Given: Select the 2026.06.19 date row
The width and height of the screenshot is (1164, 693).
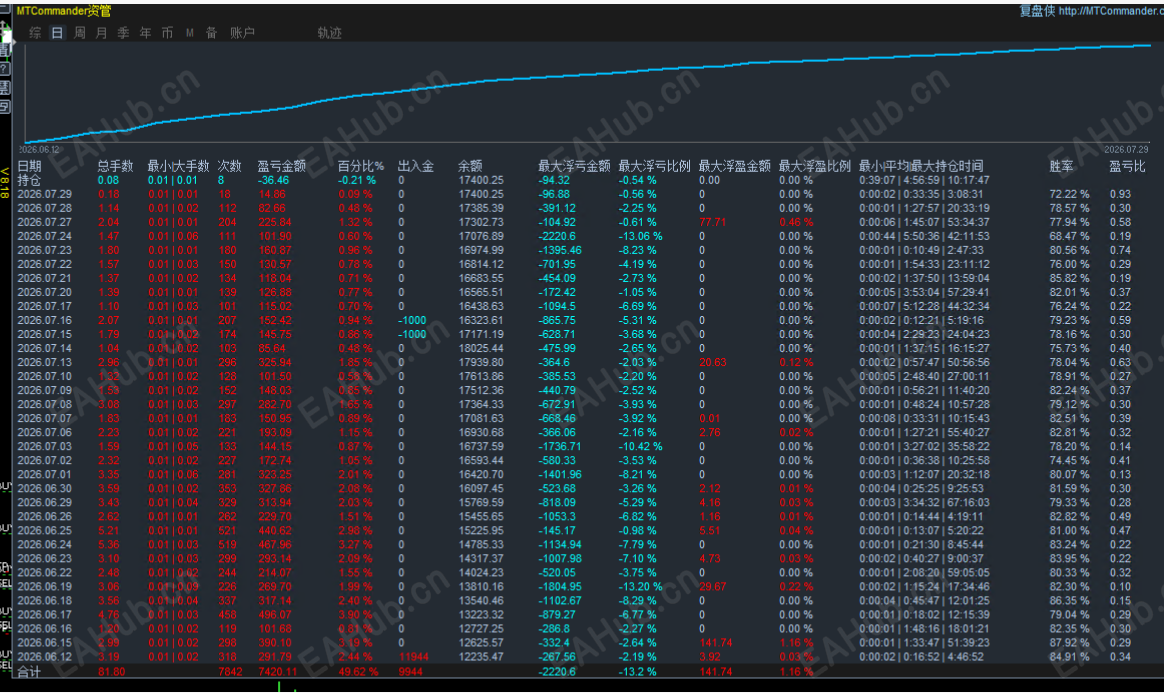Looking at the screenshot, I should (45, 586).
